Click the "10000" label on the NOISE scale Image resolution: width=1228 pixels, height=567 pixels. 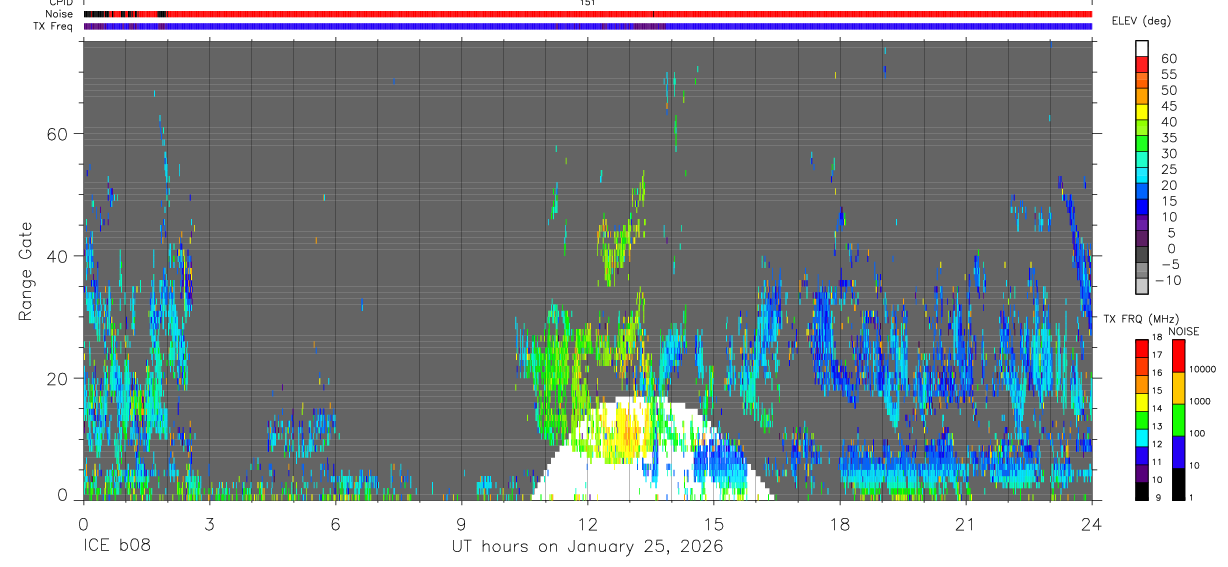1203,369
